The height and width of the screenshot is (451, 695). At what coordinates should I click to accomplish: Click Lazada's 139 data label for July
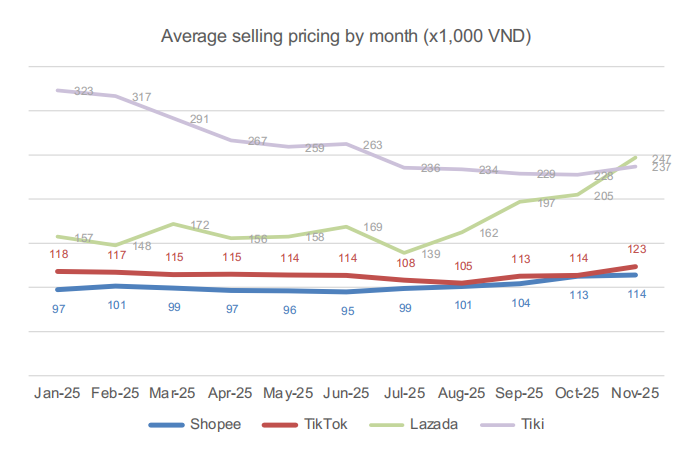(x=430, y=255)
